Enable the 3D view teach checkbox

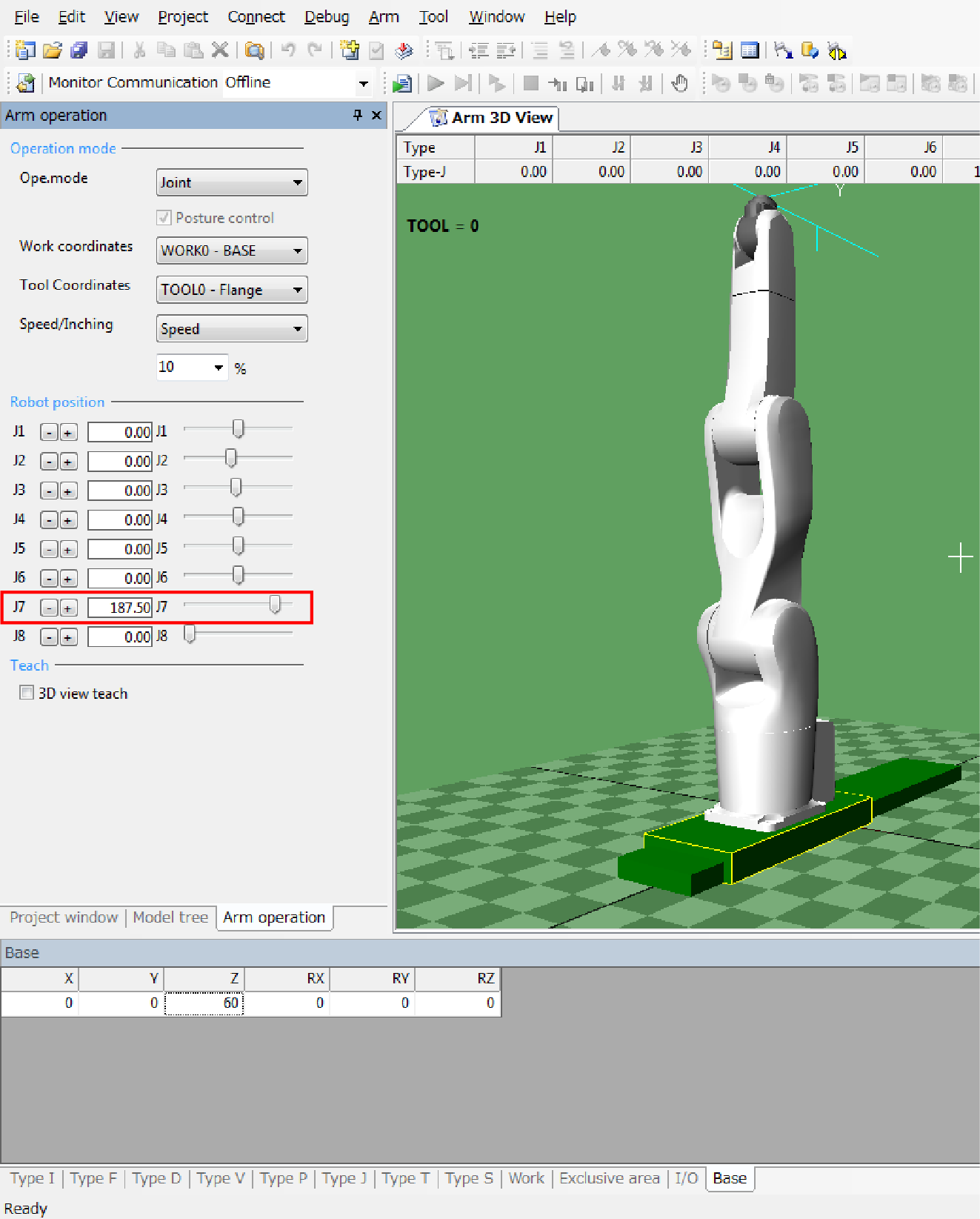click(x=27, y=693)
